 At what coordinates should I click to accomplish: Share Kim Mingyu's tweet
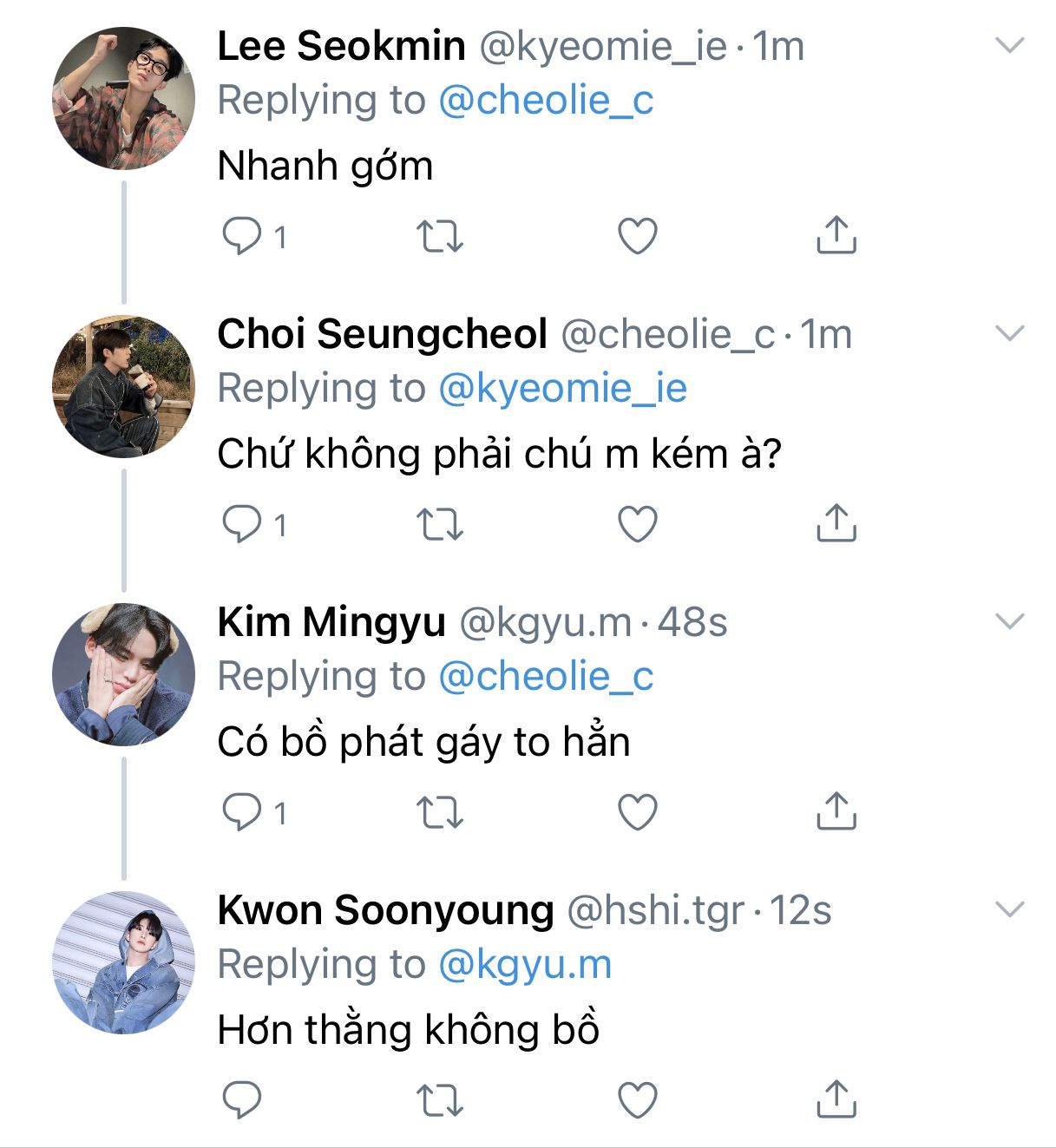coord(836,811)
